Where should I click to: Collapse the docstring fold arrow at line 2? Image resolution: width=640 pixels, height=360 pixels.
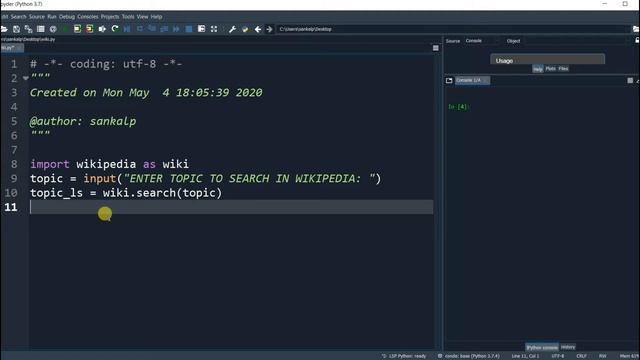(x=26, y=78)
